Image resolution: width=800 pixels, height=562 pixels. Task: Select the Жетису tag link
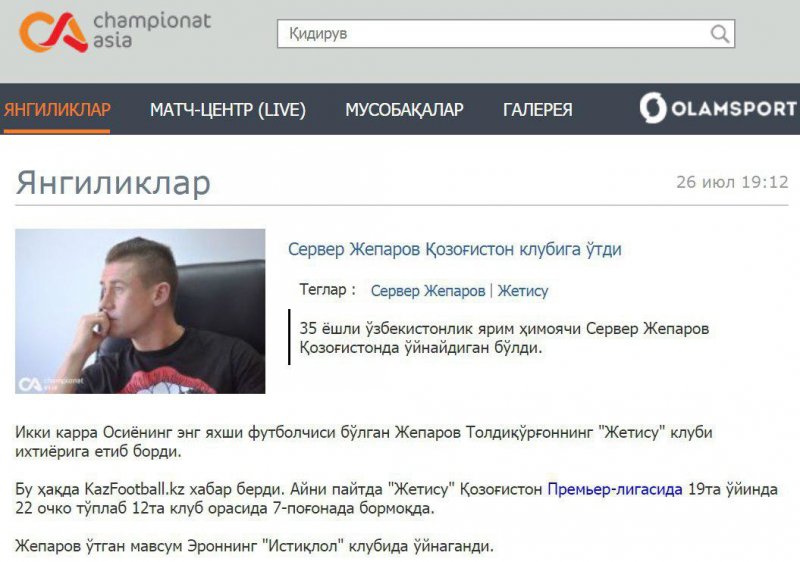click(522, 291)
